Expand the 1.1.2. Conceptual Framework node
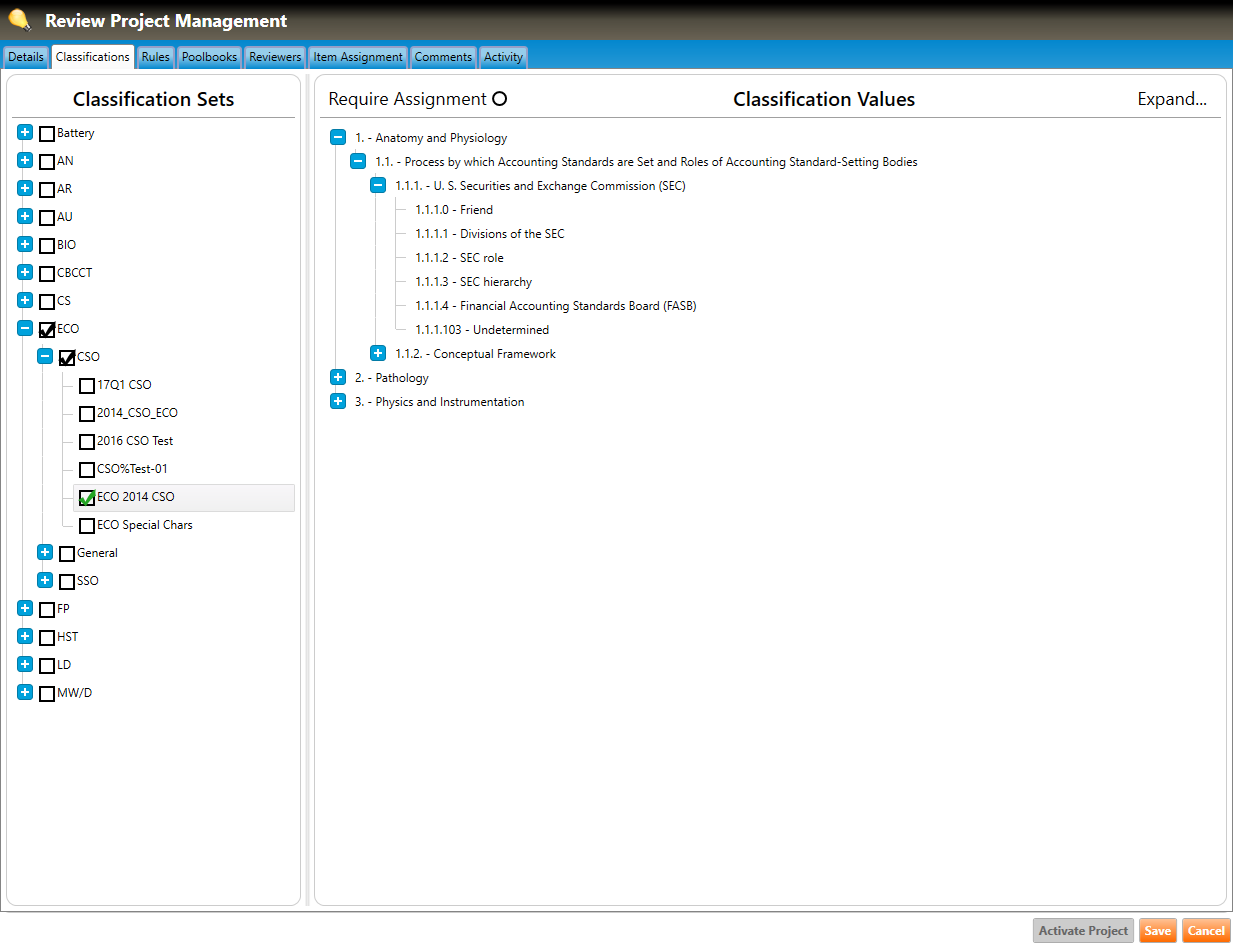The height and width of the screenshot is (948, 1237). (378, 354)
